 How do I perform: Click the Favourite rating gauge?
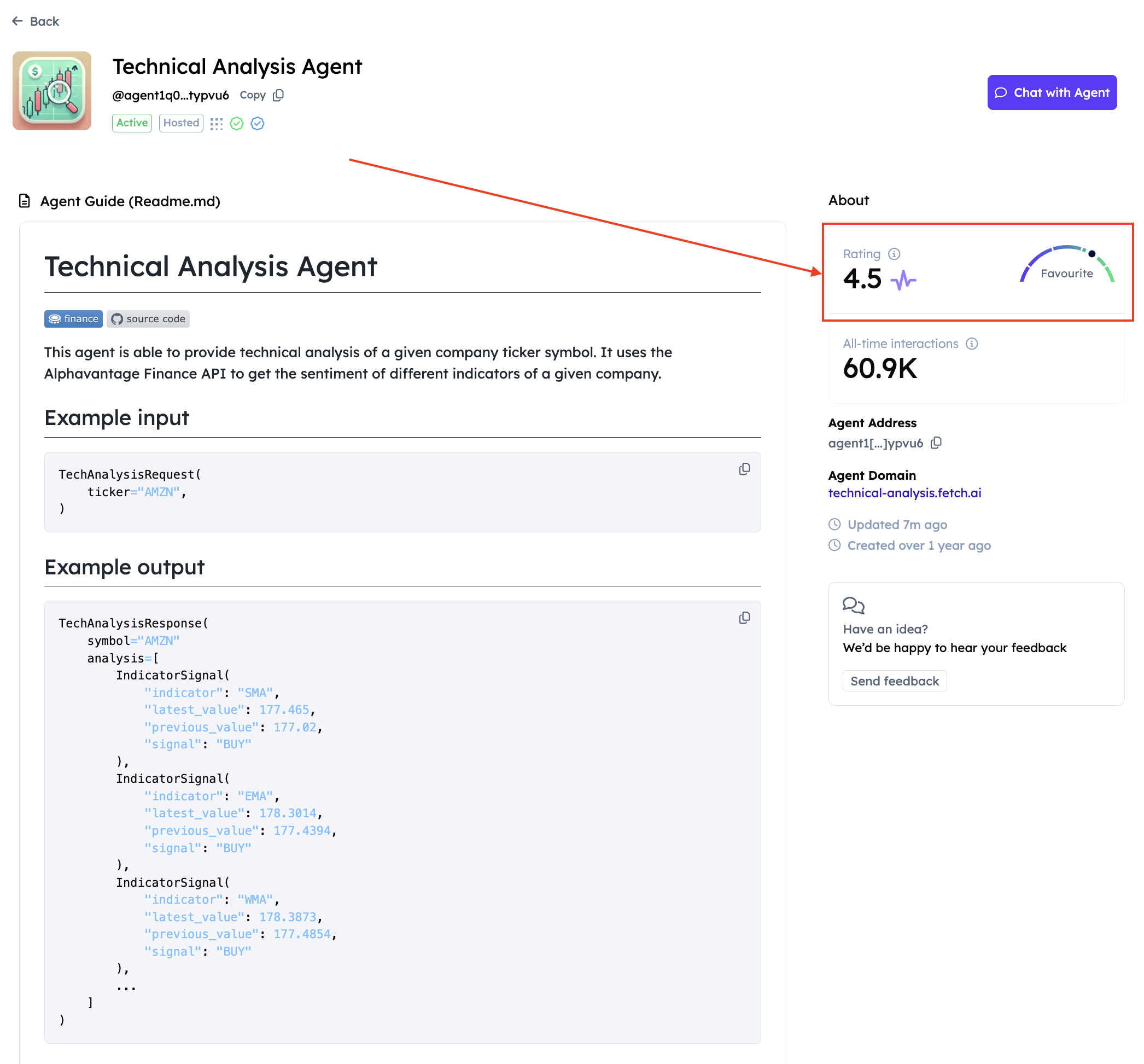coord(1066,266)
